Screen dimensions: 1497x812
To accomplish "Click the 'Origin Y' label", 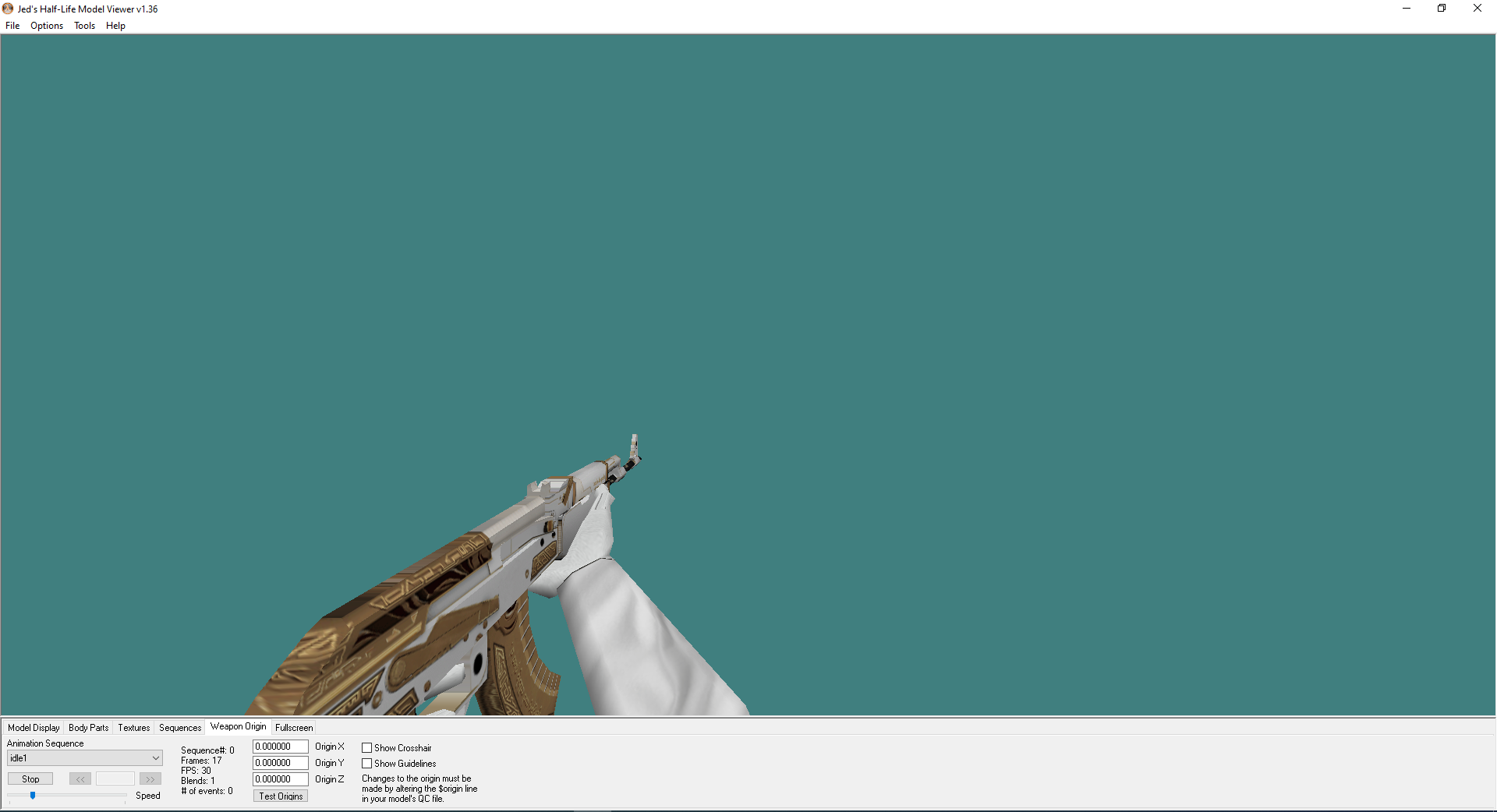I will pyautogui.click(x=330, y=763).
